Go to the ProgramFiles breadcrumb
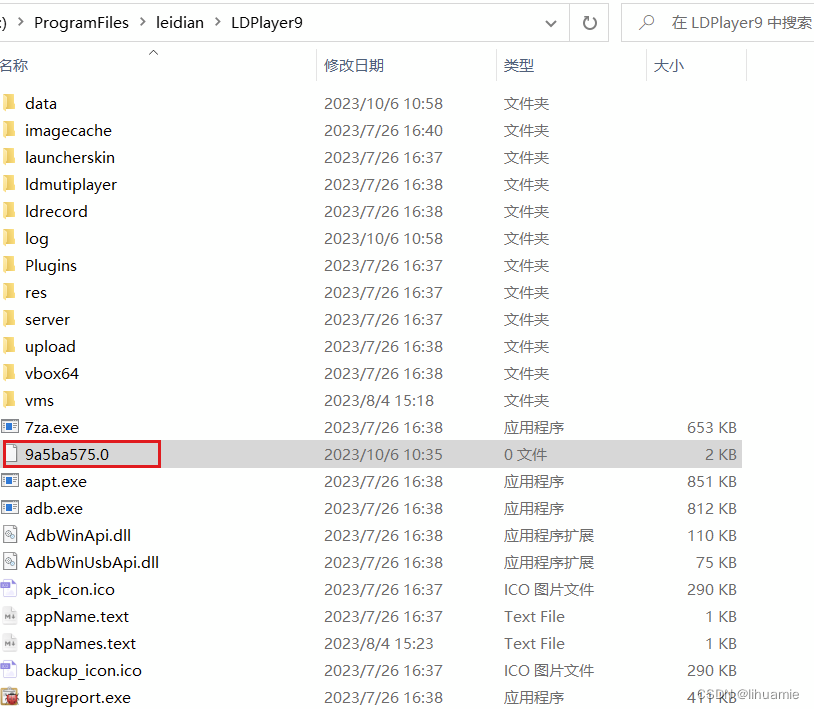814x709 pixels. click(82, 23)
